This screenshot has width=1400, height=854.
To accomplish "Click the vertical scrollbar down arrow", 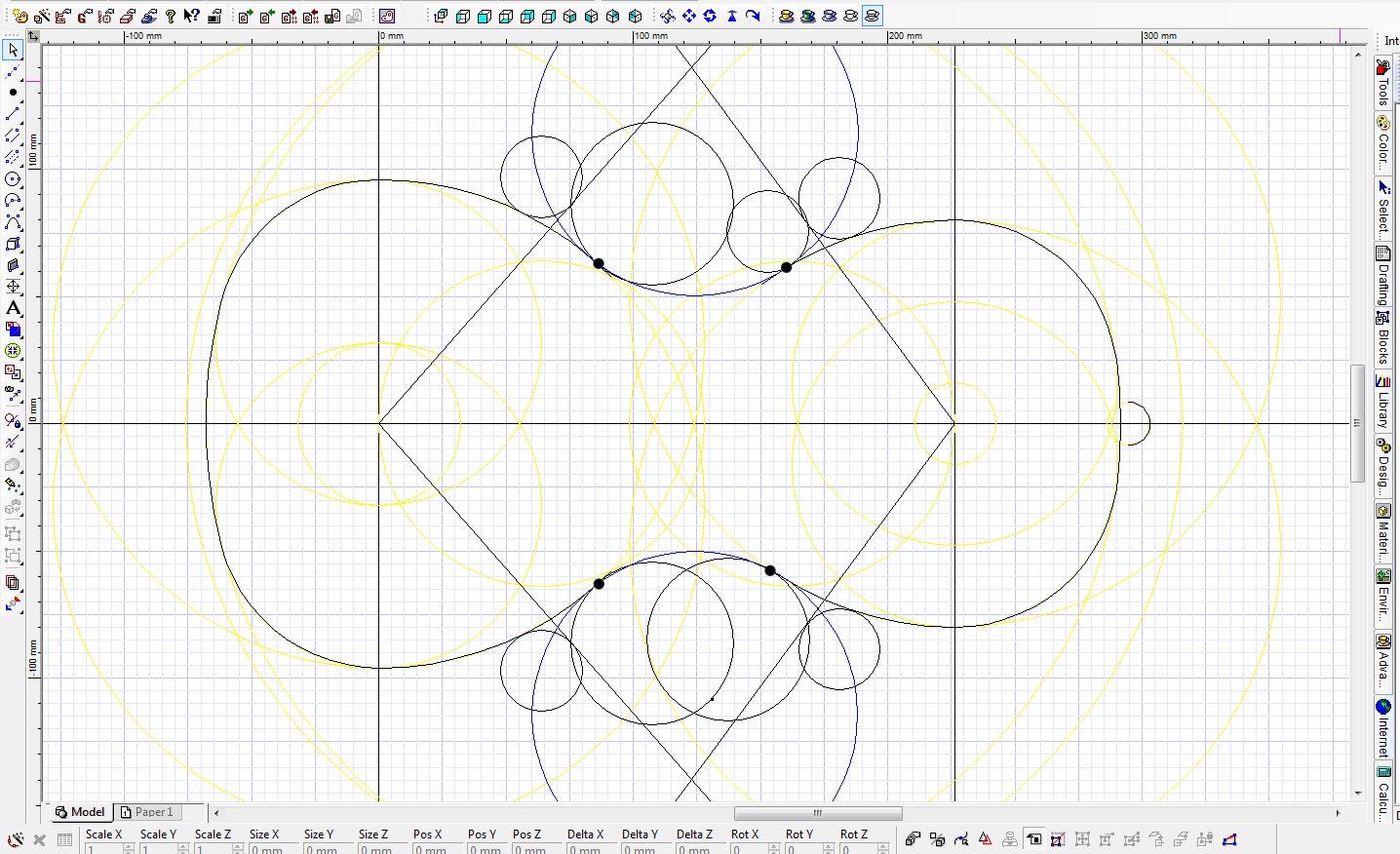I will [1357, 794].
